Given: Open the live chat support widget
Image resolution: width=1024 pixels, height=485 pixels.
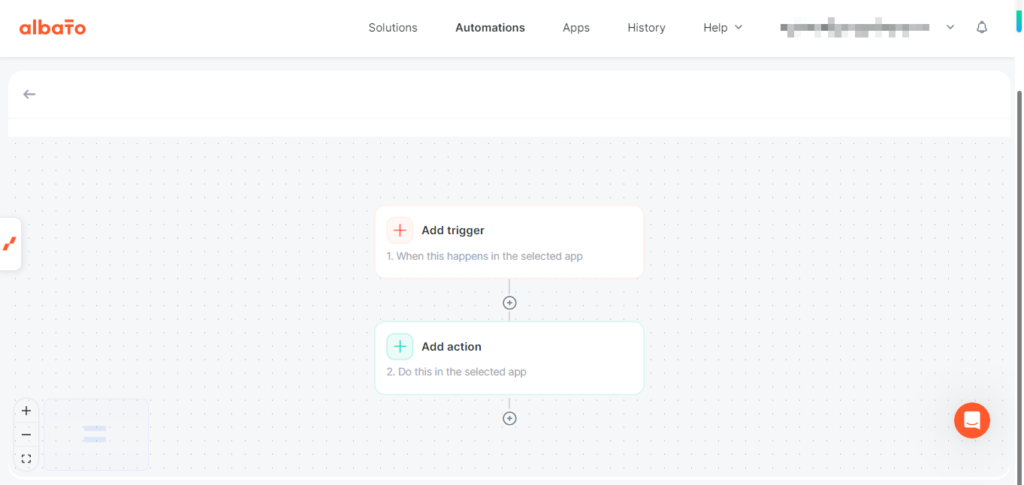Looking at the screenshot, I should pyautogui.click(x=972, y=420).
